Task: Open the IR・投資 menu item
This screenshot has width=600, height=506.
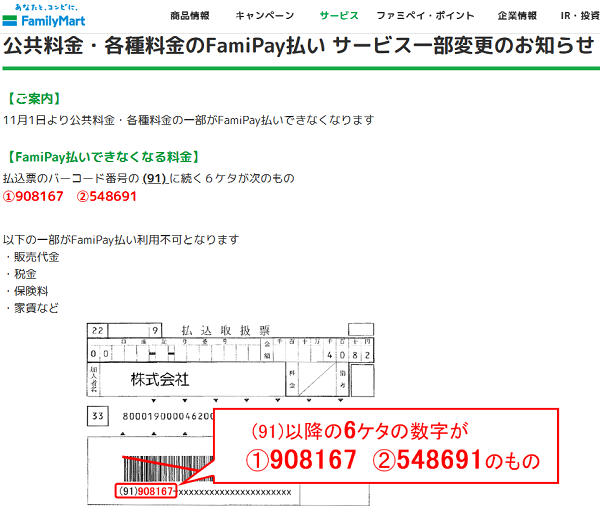Action: click(x=580, y=16)
